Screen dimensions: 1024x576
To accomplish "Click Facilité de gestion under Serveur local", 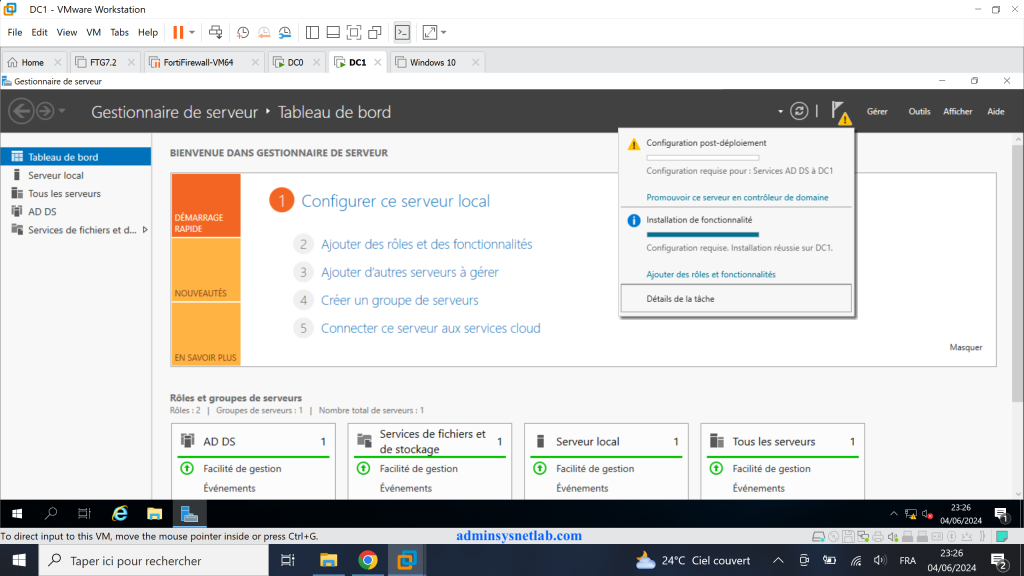I will pyautogui.click(x=595, y=468).
